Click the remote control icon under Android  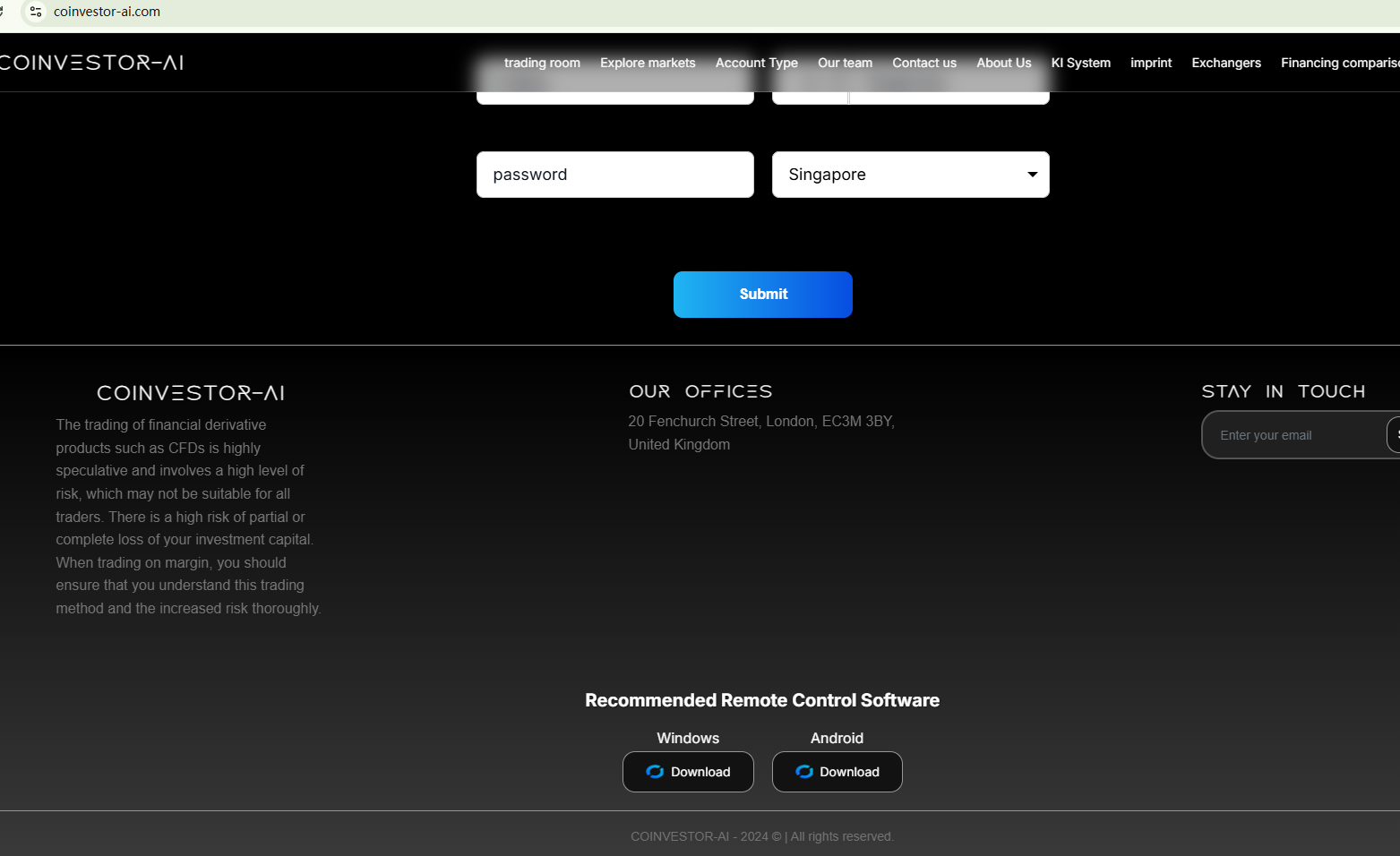[804, 772]
